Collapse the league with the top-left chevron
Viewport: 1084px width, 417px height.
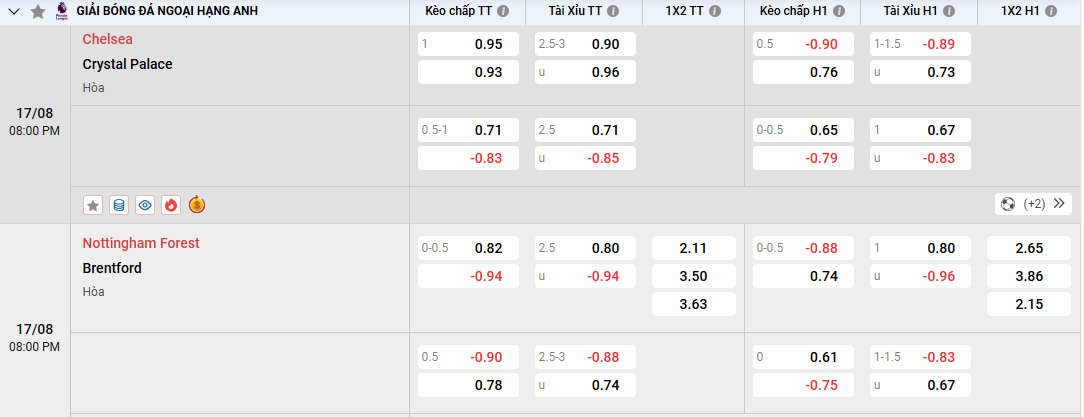coord(12,12)
